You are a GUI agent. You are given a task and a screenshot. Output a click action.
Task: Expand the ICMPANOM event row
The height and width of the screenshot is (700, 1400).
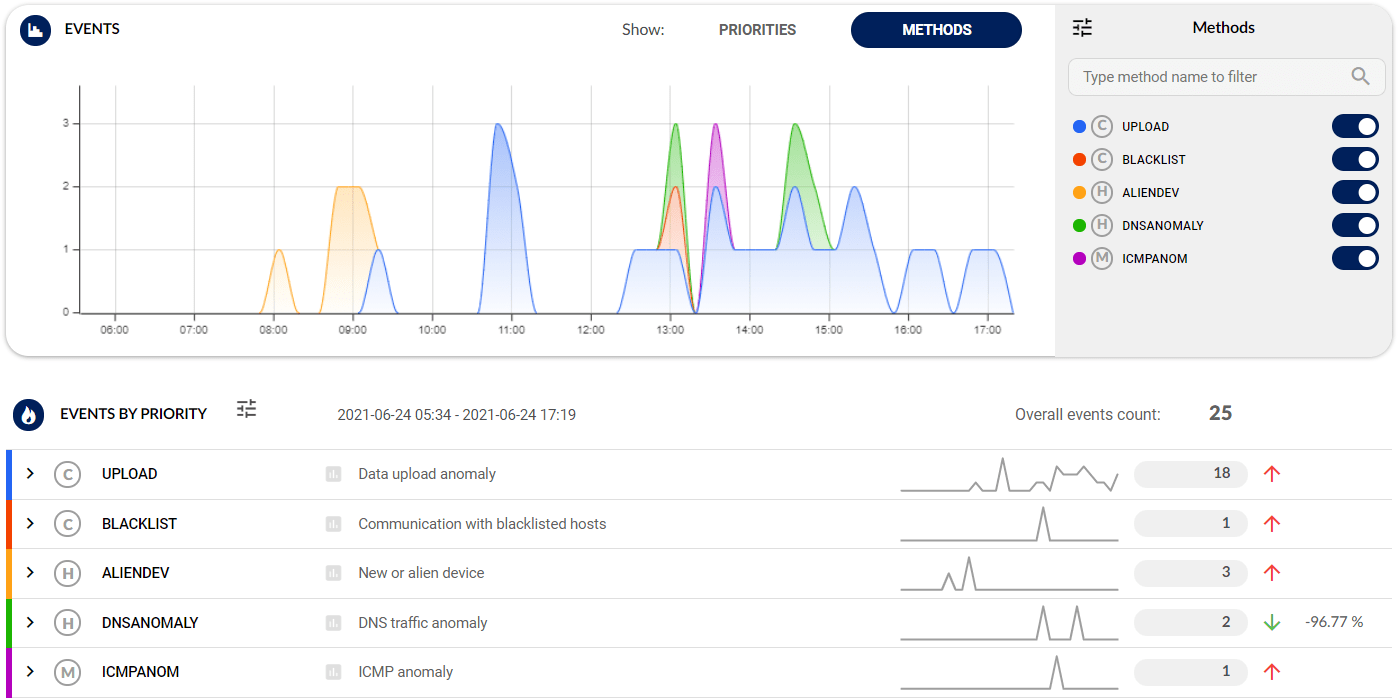(x=30, y=672)
